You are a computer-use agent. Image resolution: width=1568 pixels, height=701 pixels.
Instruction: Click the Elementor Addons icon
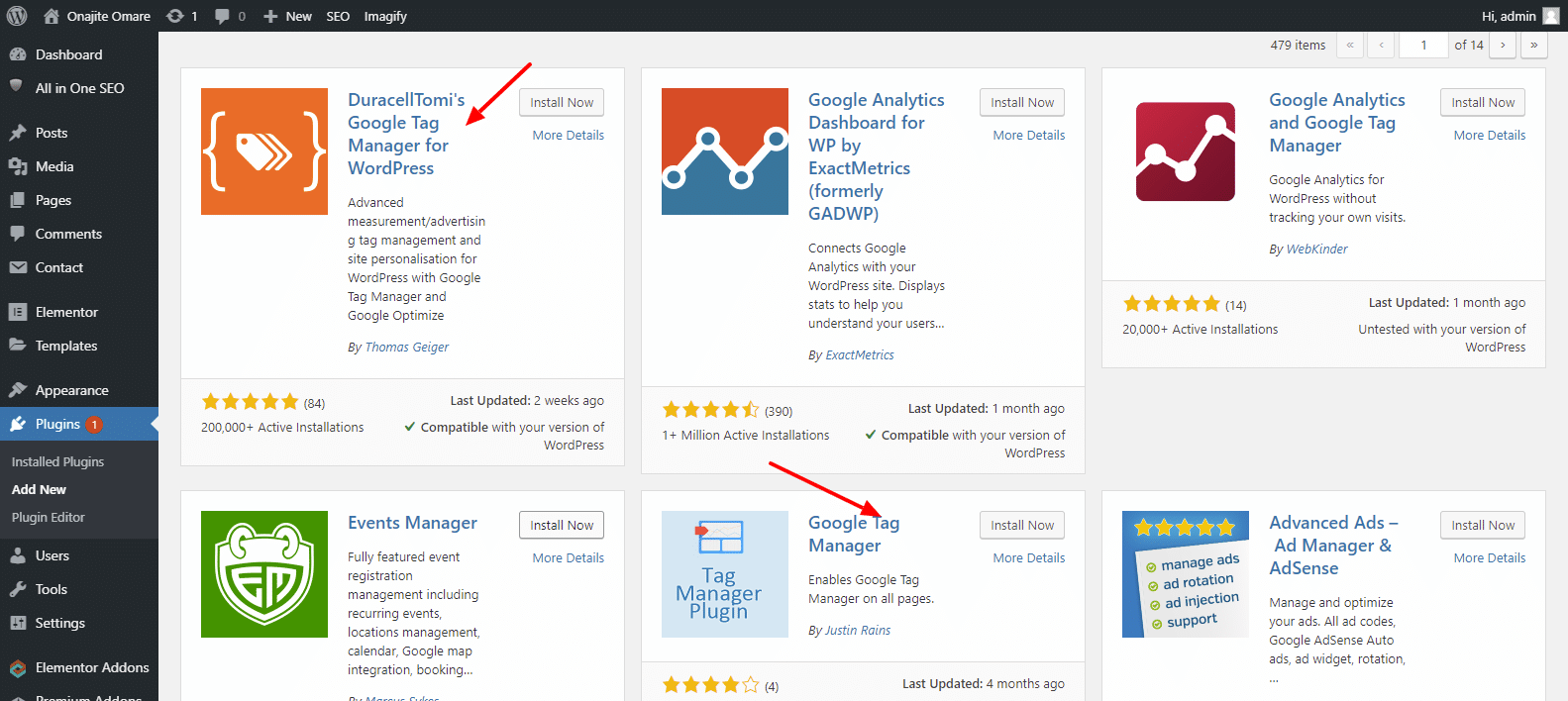click(x=18, y=667)
